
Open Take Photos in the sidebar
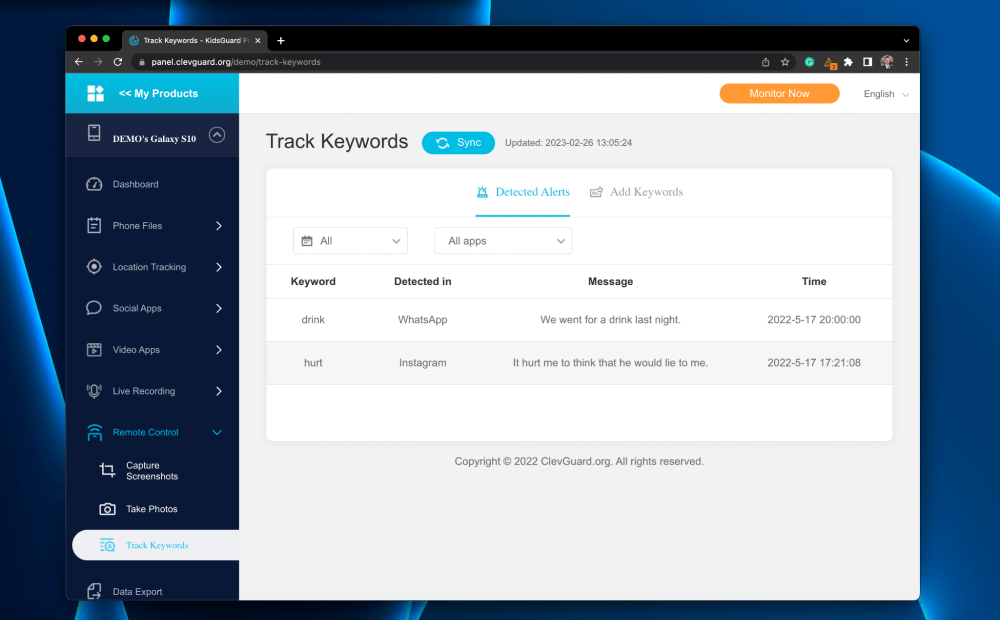coord(152,509)
